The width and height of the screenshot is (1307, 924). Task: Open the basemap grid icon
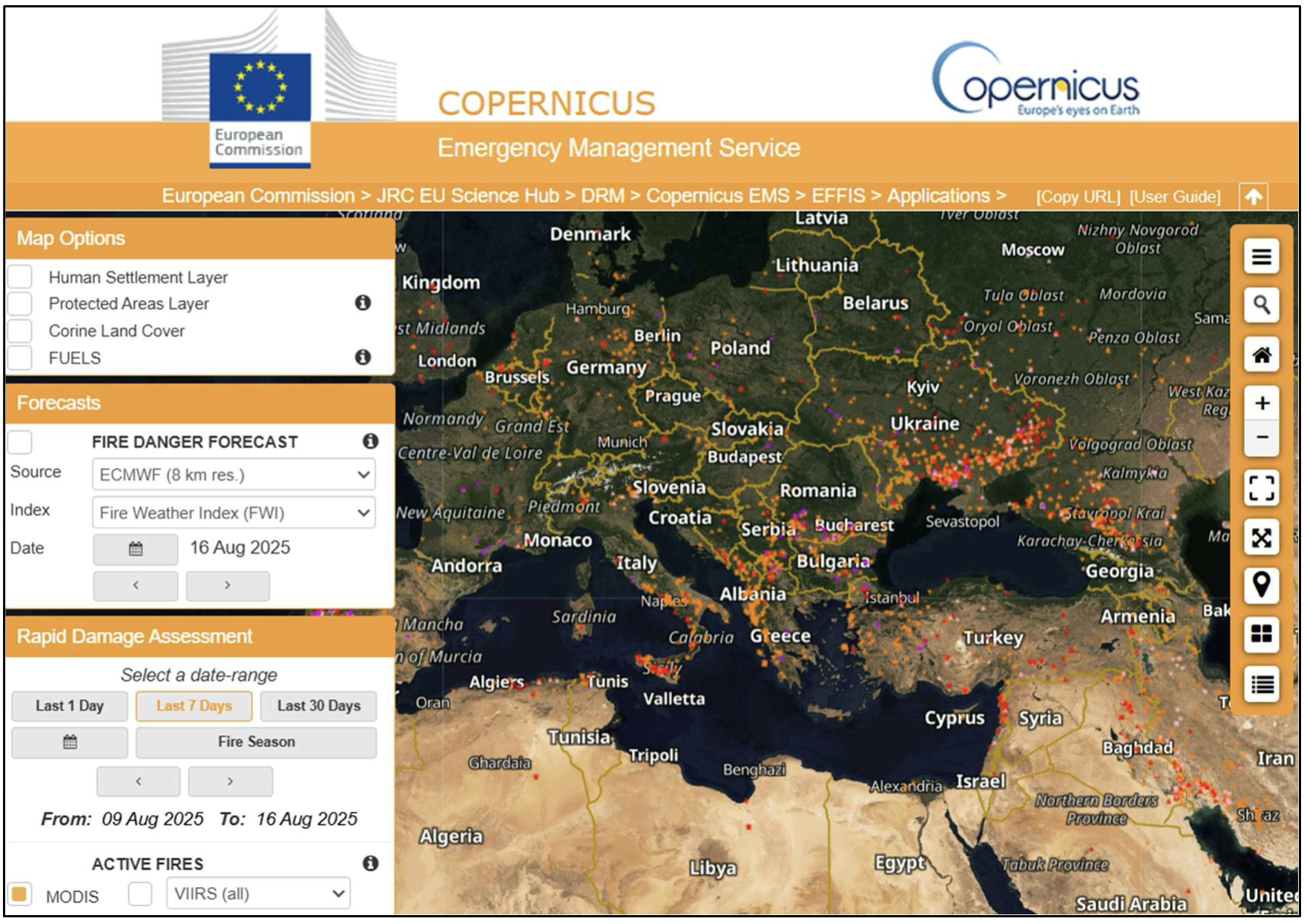coord(1261,634)
